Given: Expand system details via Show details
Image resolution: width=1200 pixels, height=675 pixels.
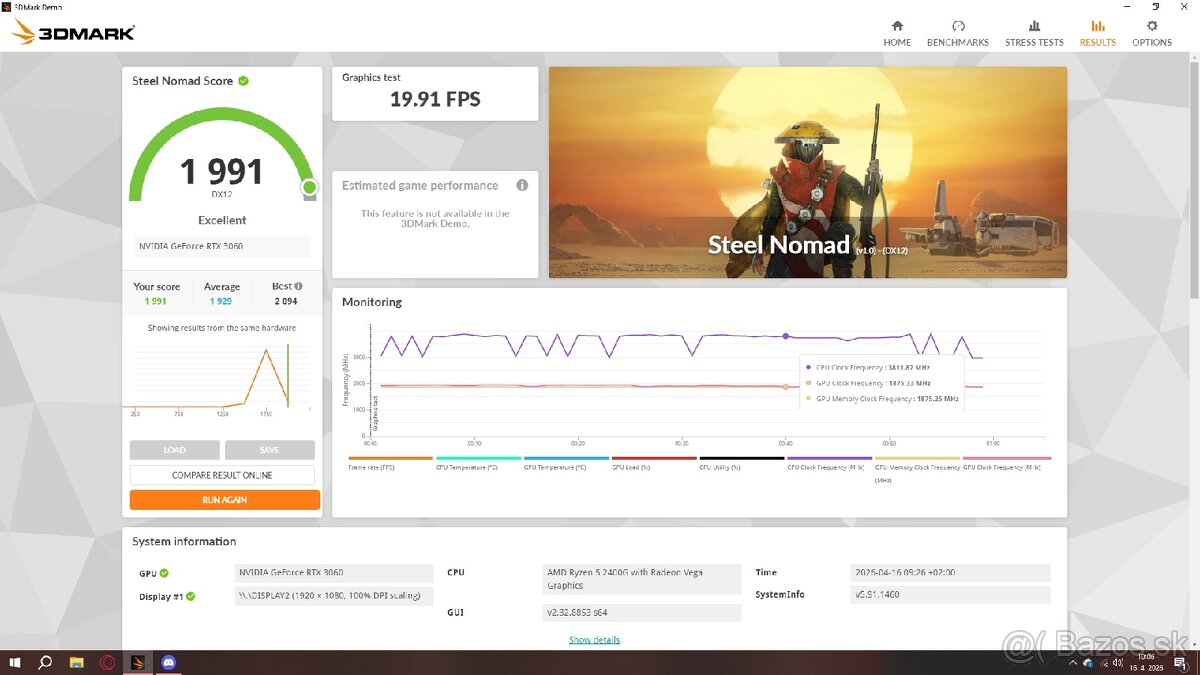Looking at the screenshot, I should click(594, 639).
